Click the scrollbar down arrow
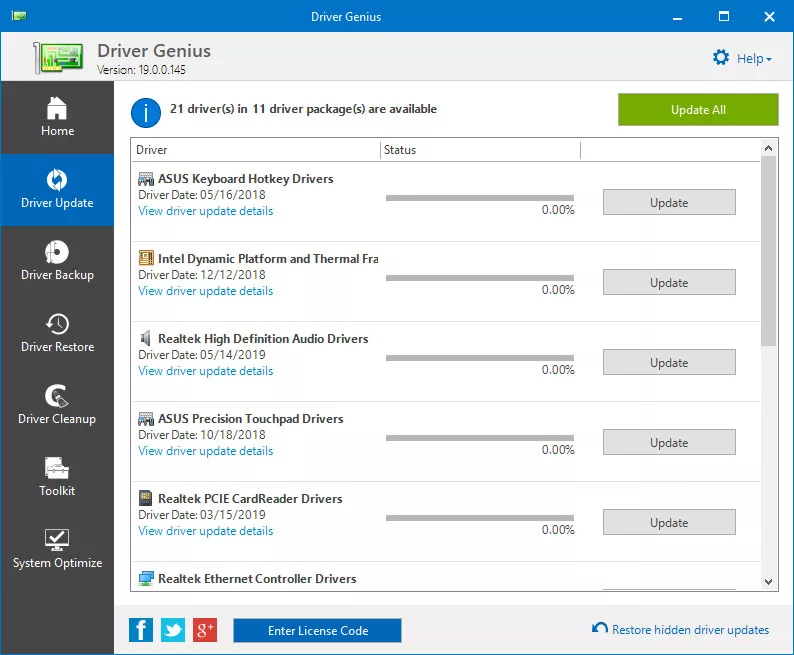The height and width of the screenshot is (655, 794). point(768,582)
